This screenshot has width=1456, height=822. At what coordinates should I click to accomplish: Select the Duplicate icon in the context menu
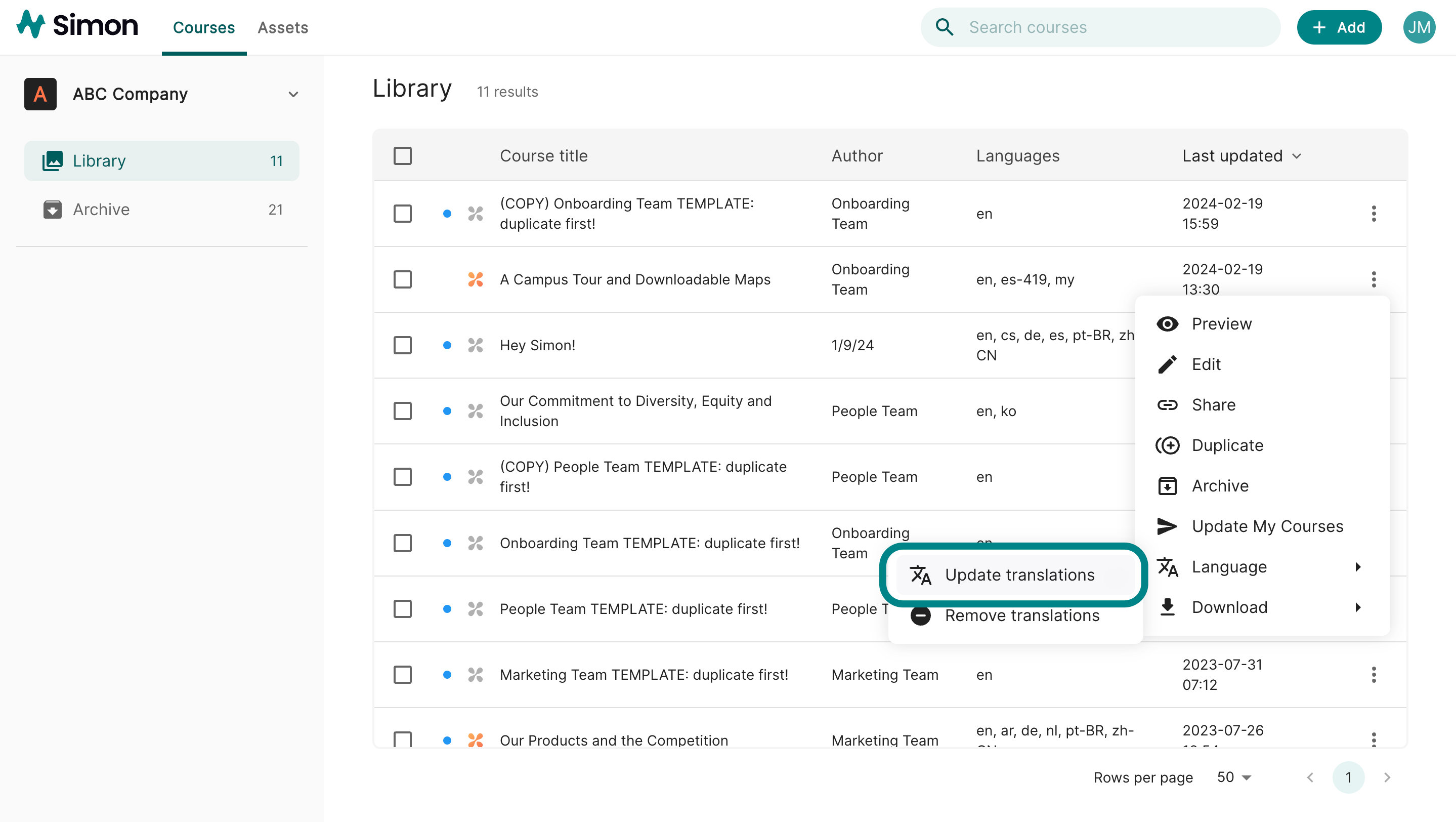(1168, 445)
